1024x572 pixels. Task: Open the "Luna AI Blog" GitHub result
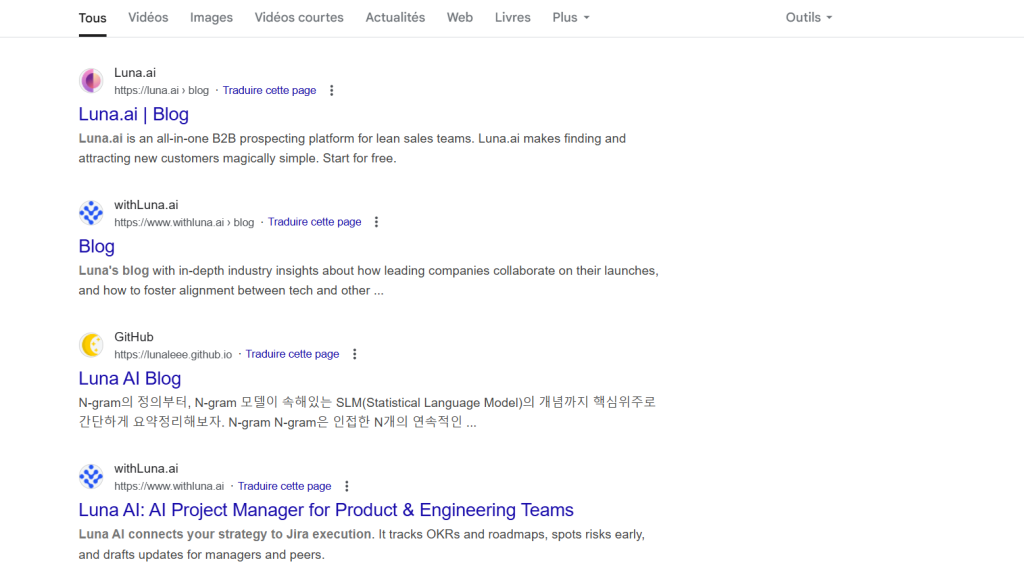click(x=129, y=379)
